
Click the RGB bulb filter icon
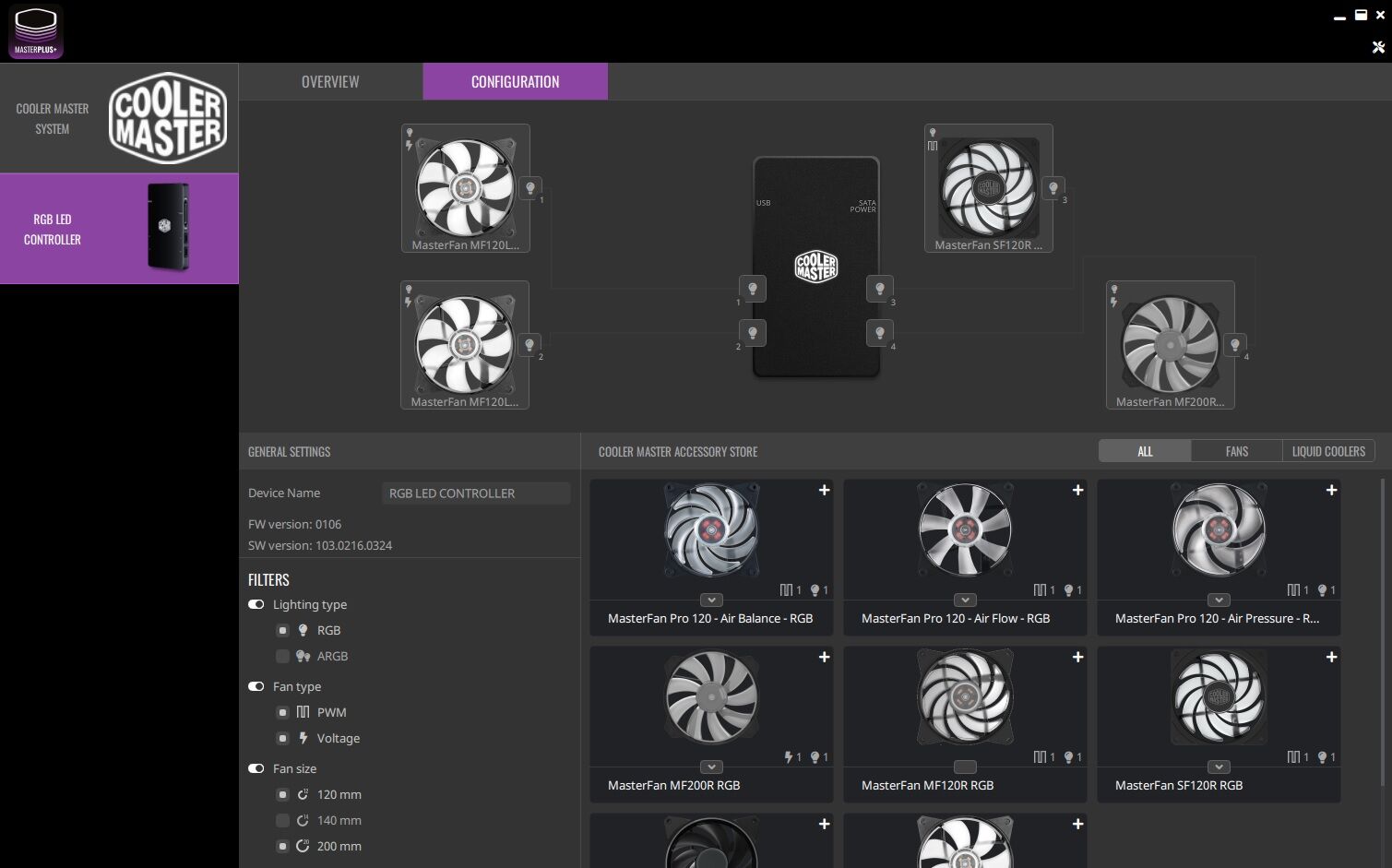(303, 630)
